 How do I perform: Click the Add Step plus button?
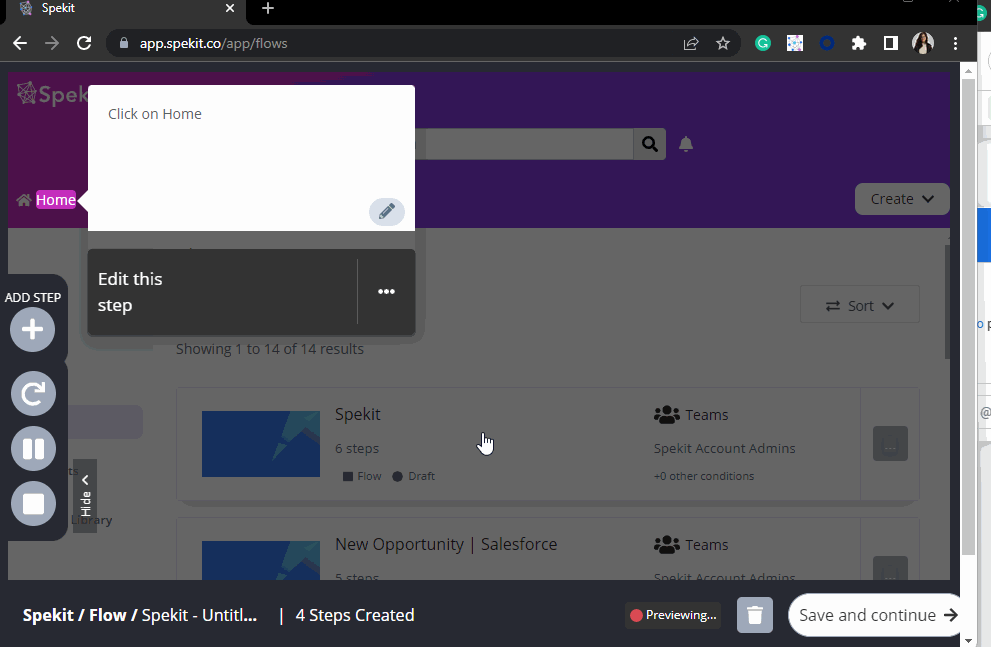pyautogui.click(x=32, y=329)
